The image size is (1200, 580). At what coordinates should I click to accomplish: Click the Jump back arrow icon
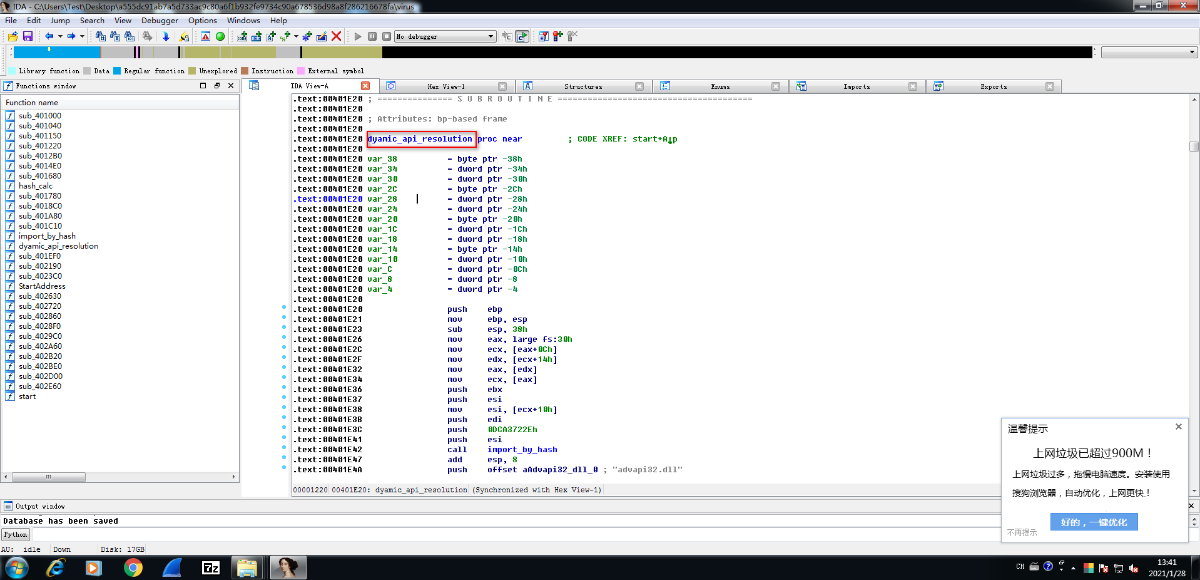point(49,36)
